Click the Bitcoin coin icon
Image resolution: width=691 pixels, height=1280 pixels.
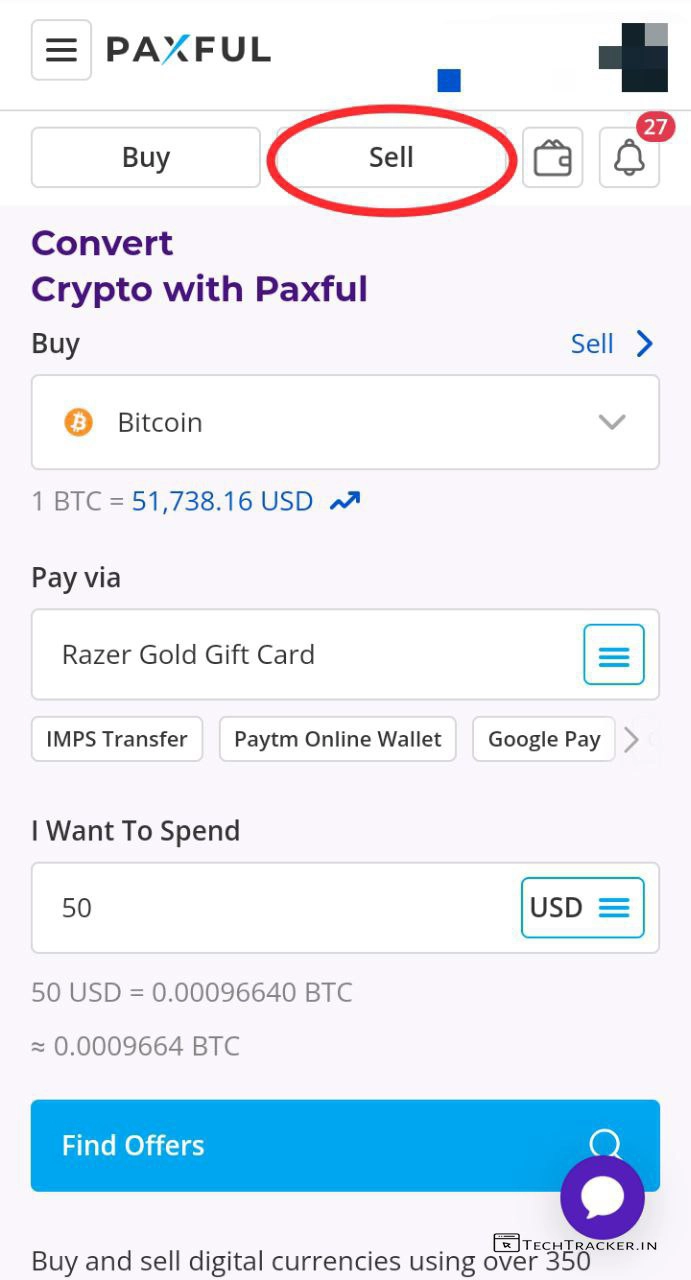(78, 422)
